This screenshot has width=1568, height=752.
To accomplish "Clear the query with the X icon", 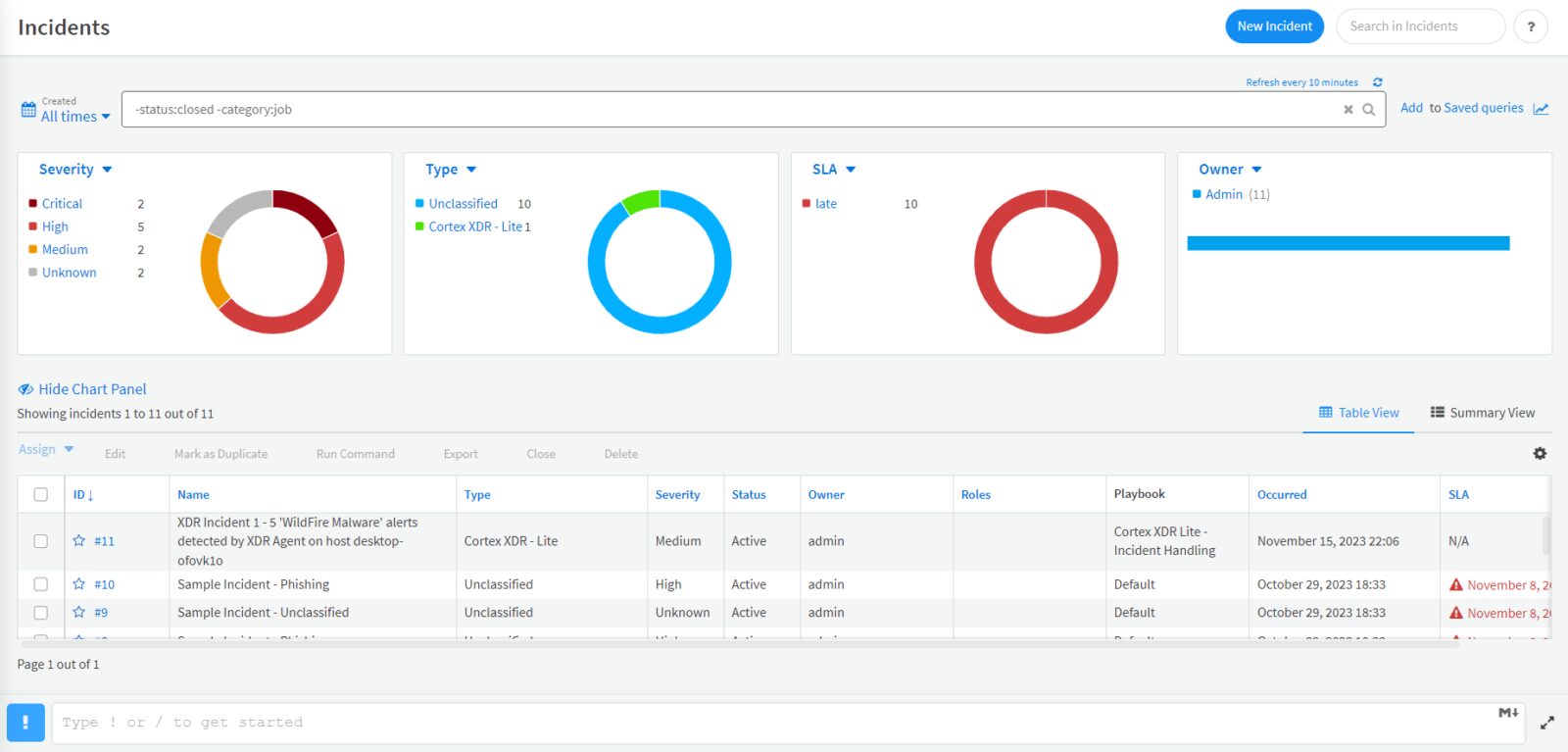I will [x=1347, y=110].
